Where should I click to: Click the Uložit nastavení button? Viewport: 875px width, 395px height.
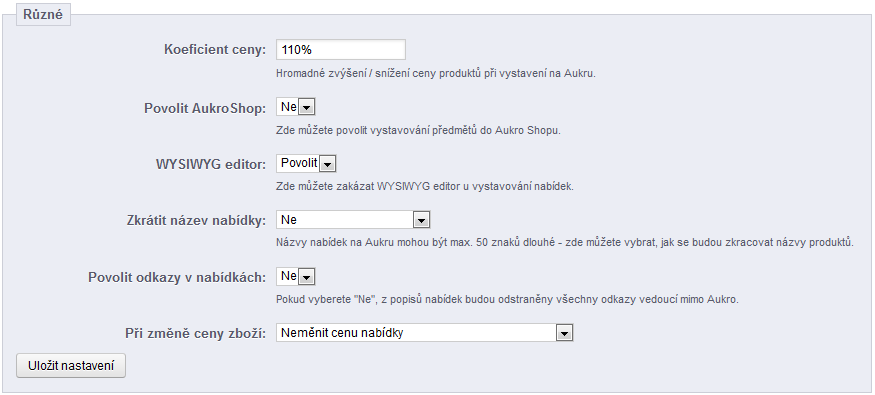(x=71, y=366)
